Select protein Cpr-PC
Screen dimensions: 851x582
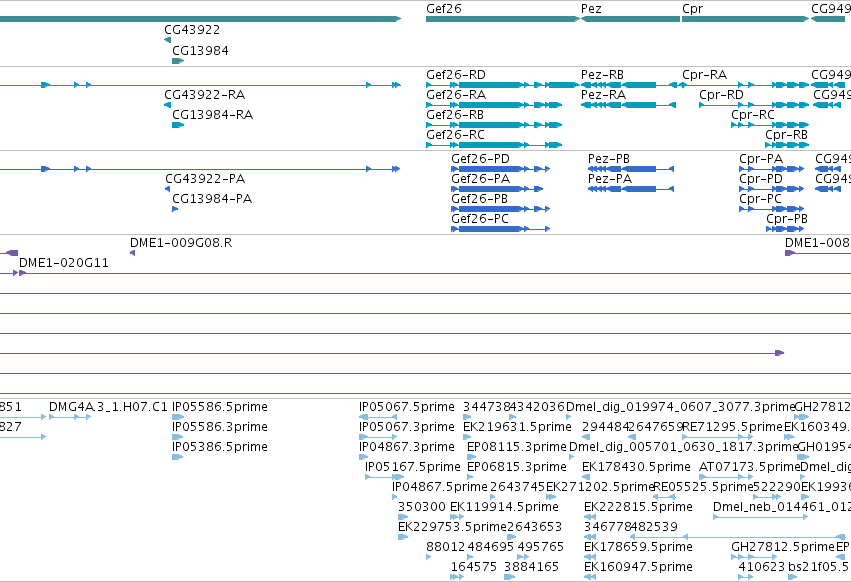click(x=771, y=209)
